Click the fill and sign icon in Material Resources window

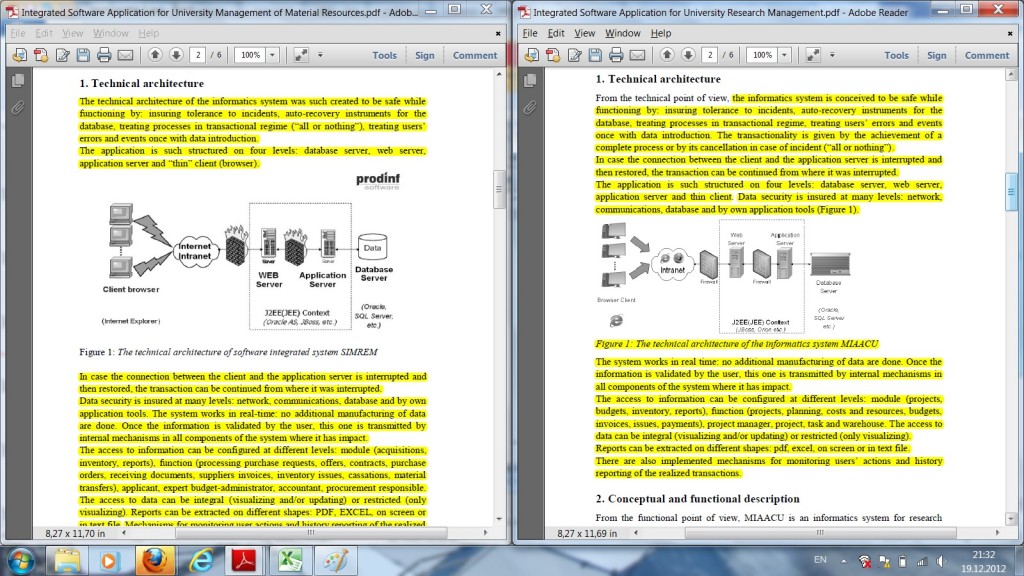63,56
